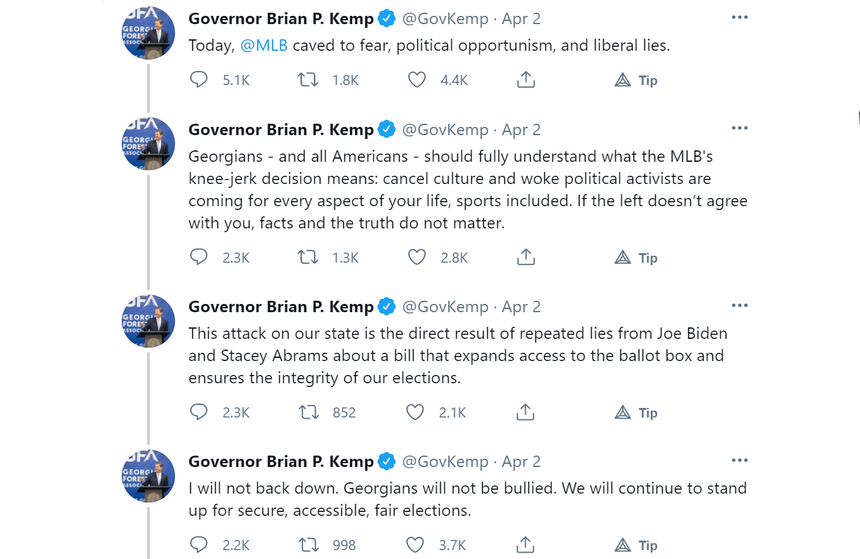This screenshot has width=860, height=559.
Task: Open @GovKemp handle on the last tweet
Action: (x=445, y=461)
